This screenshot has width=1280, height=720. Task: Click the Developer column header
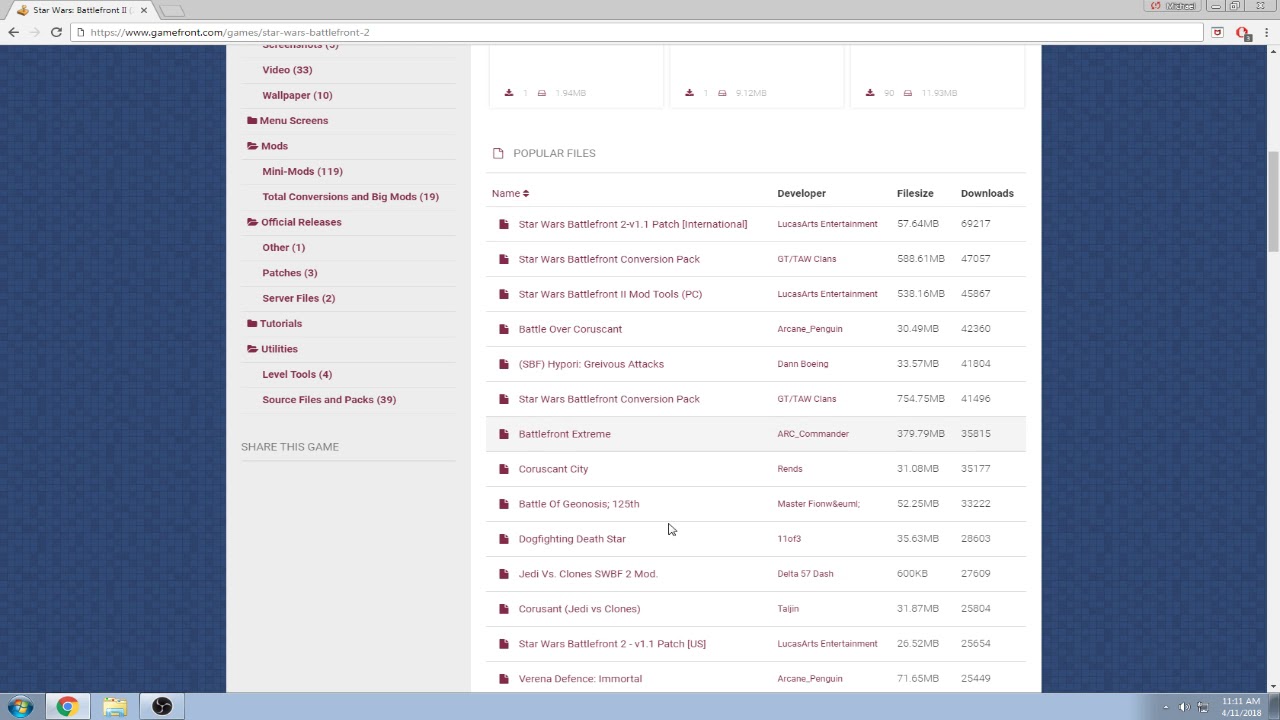click(801, 193)
